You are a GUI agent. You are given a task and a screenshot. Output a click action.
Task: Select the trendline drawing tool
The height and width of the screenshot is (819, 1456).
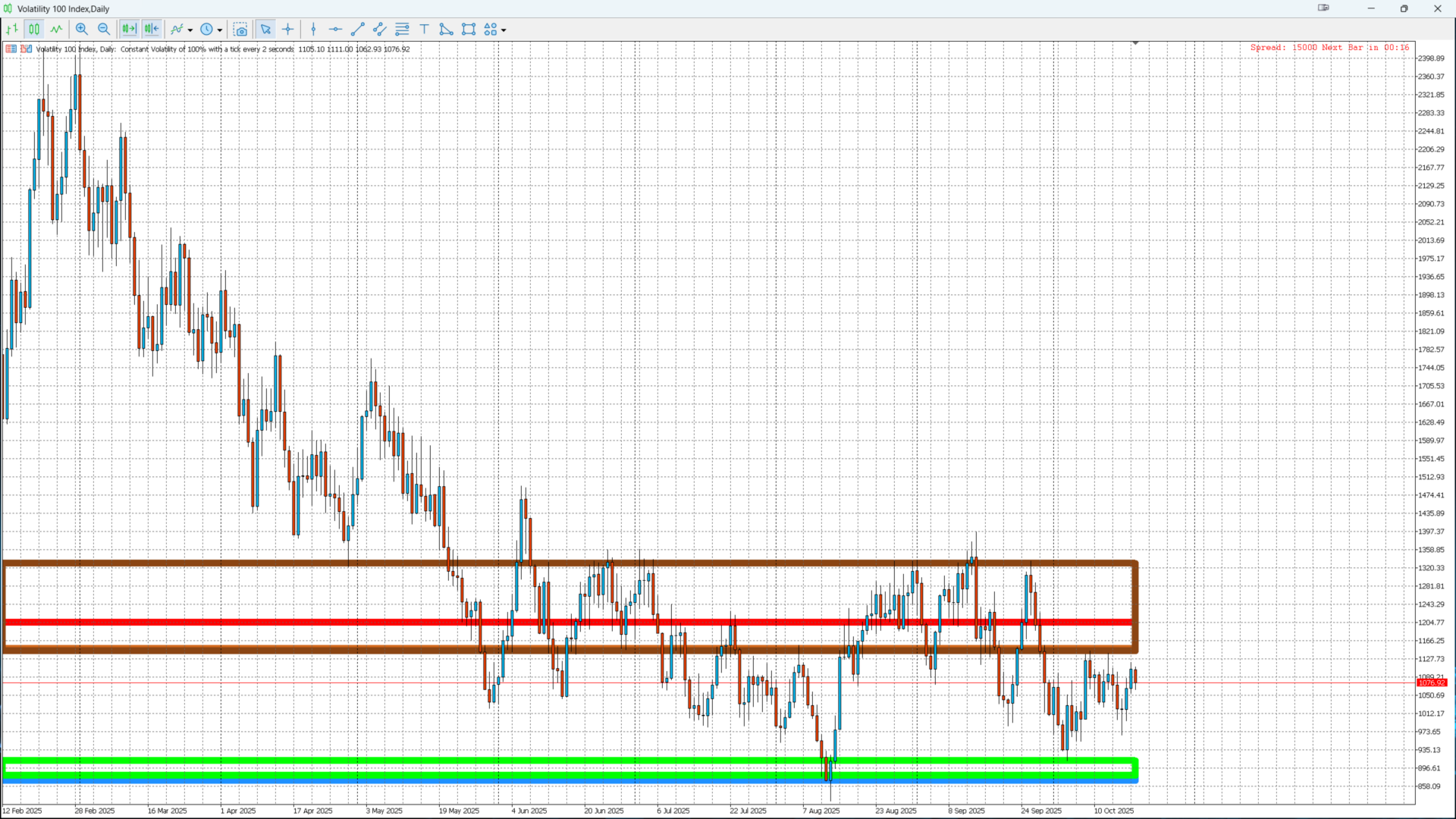click(x=358, y=30)
